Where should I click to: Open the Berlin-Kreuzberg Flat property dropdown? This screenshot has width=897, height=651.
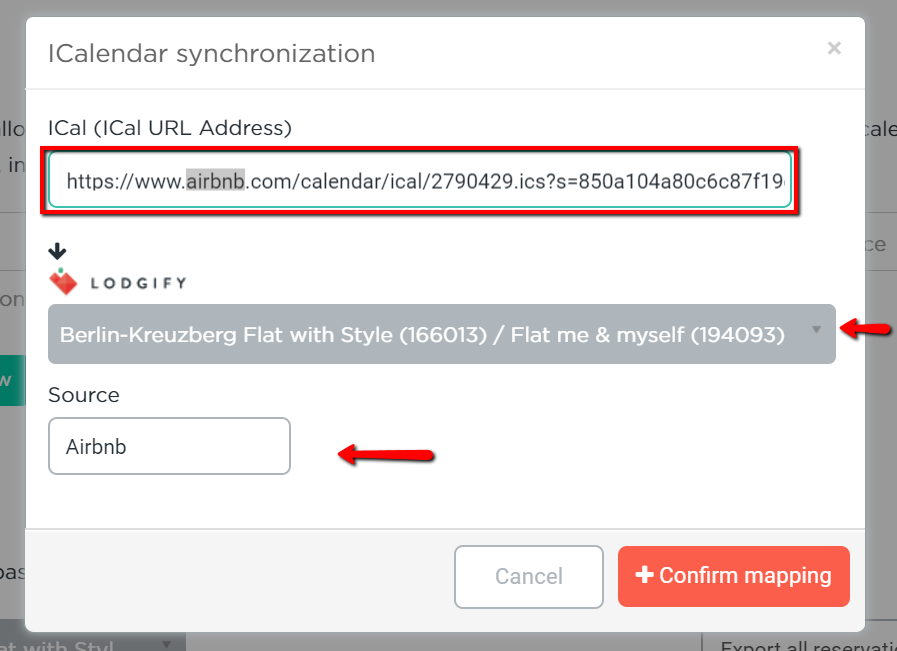442,334
